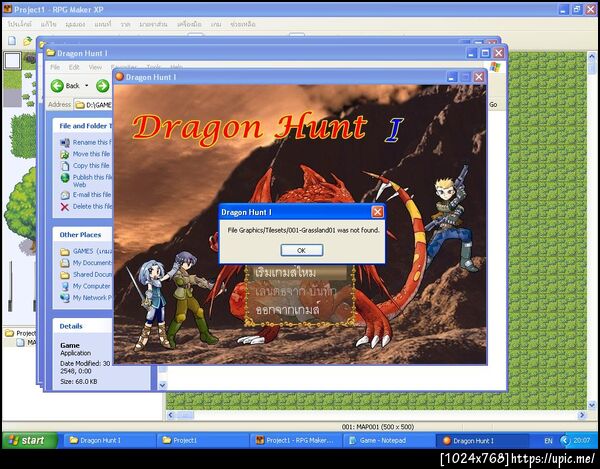Screen dimensions: 600x469
Task: Open the Back history dropdown arrow
Action: tap(87, 86)
